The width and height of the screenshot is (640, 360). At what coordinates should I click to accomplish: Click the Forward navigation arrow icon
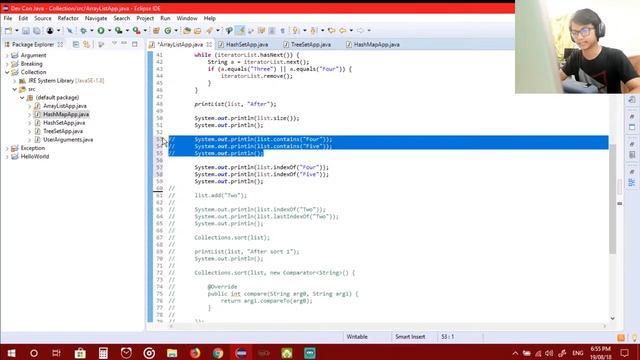pyautogui.click(x=360, y=30)
